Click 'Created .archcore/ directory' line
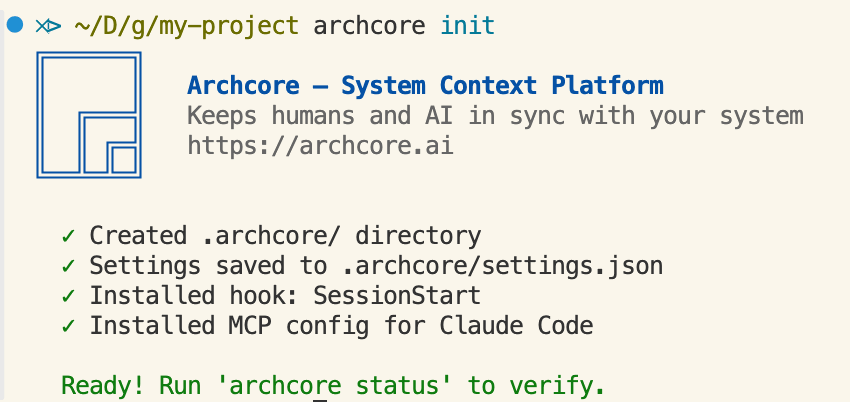850x402 pixels. click(285, 236)
